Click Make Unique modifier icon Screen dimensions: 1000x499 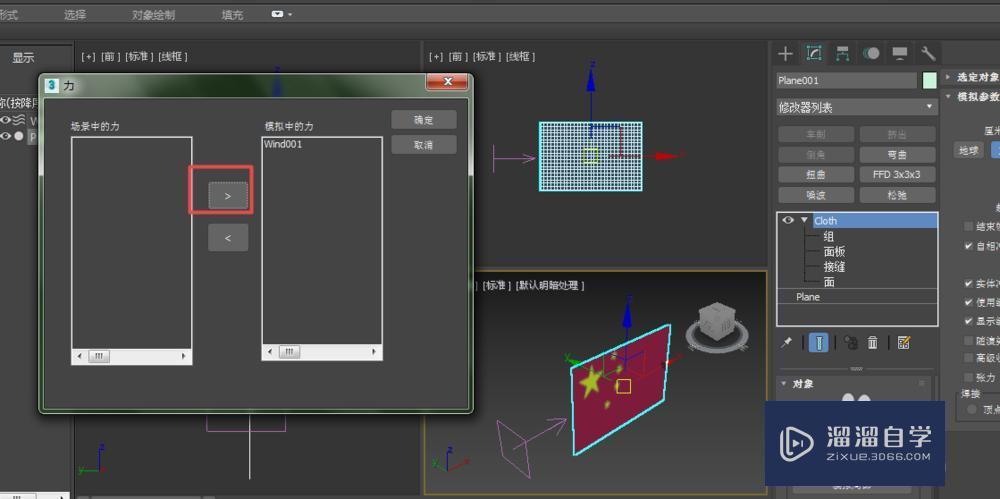coord(850,343)
